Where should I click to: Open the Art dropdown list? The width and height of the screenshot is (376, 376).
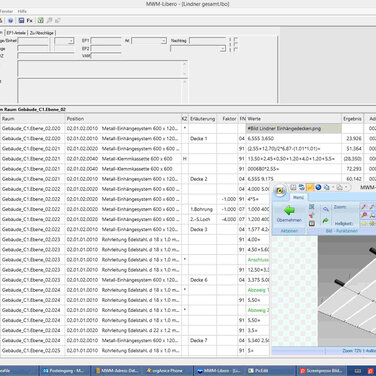pos(163,41)
